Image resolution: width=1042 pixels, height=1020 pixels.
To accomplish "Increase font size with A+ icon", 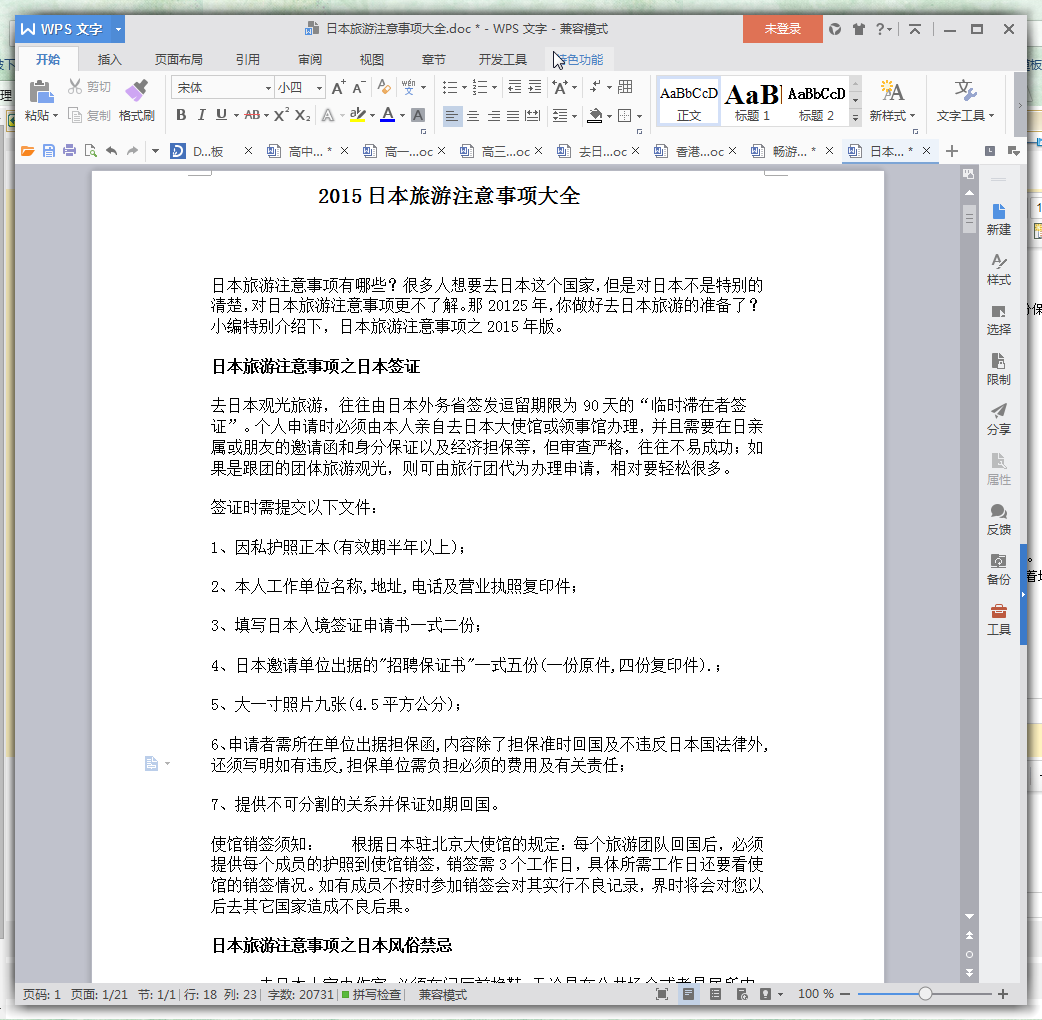I will [338, 87].
